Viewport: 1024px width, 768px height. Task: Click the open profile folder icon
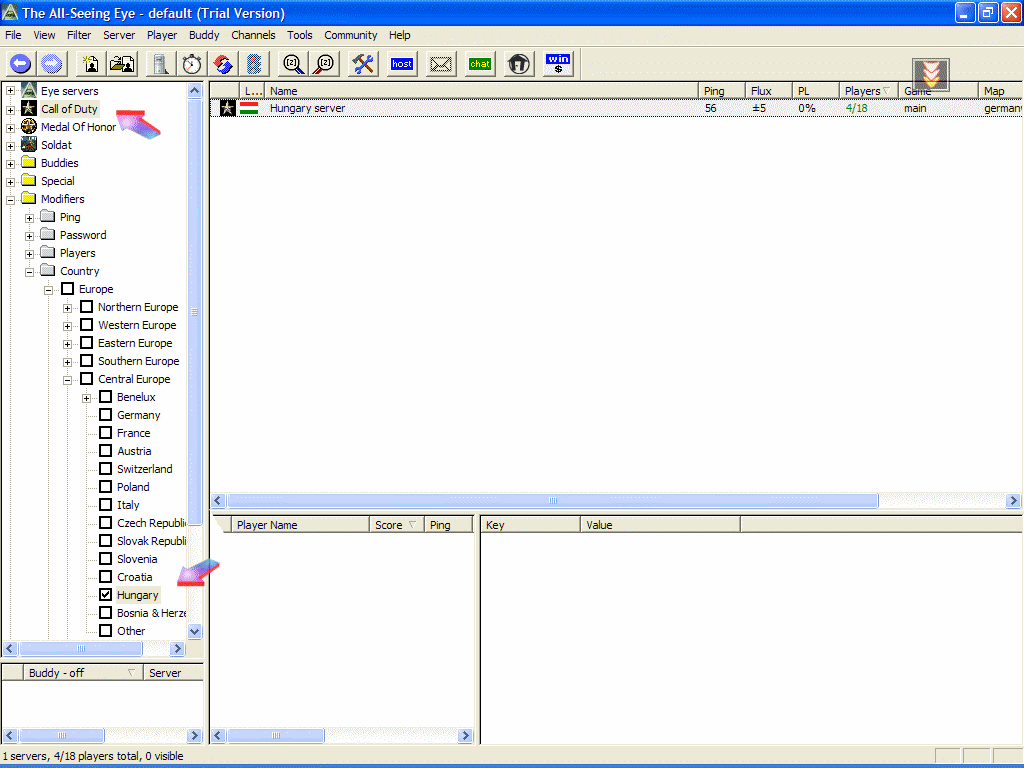pos(122,64)
